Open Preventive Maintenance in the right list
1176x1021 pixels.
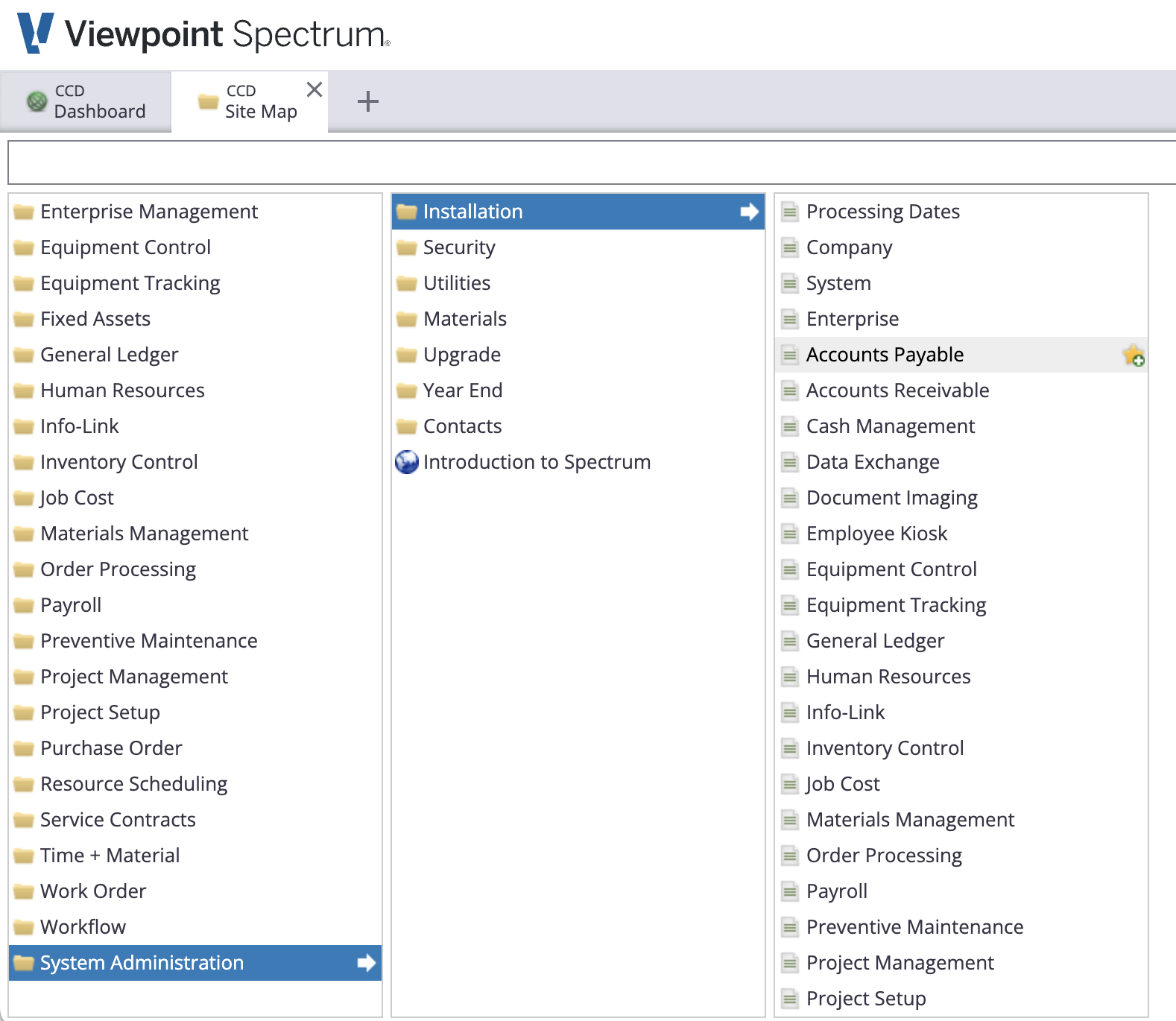click(961, 927)
